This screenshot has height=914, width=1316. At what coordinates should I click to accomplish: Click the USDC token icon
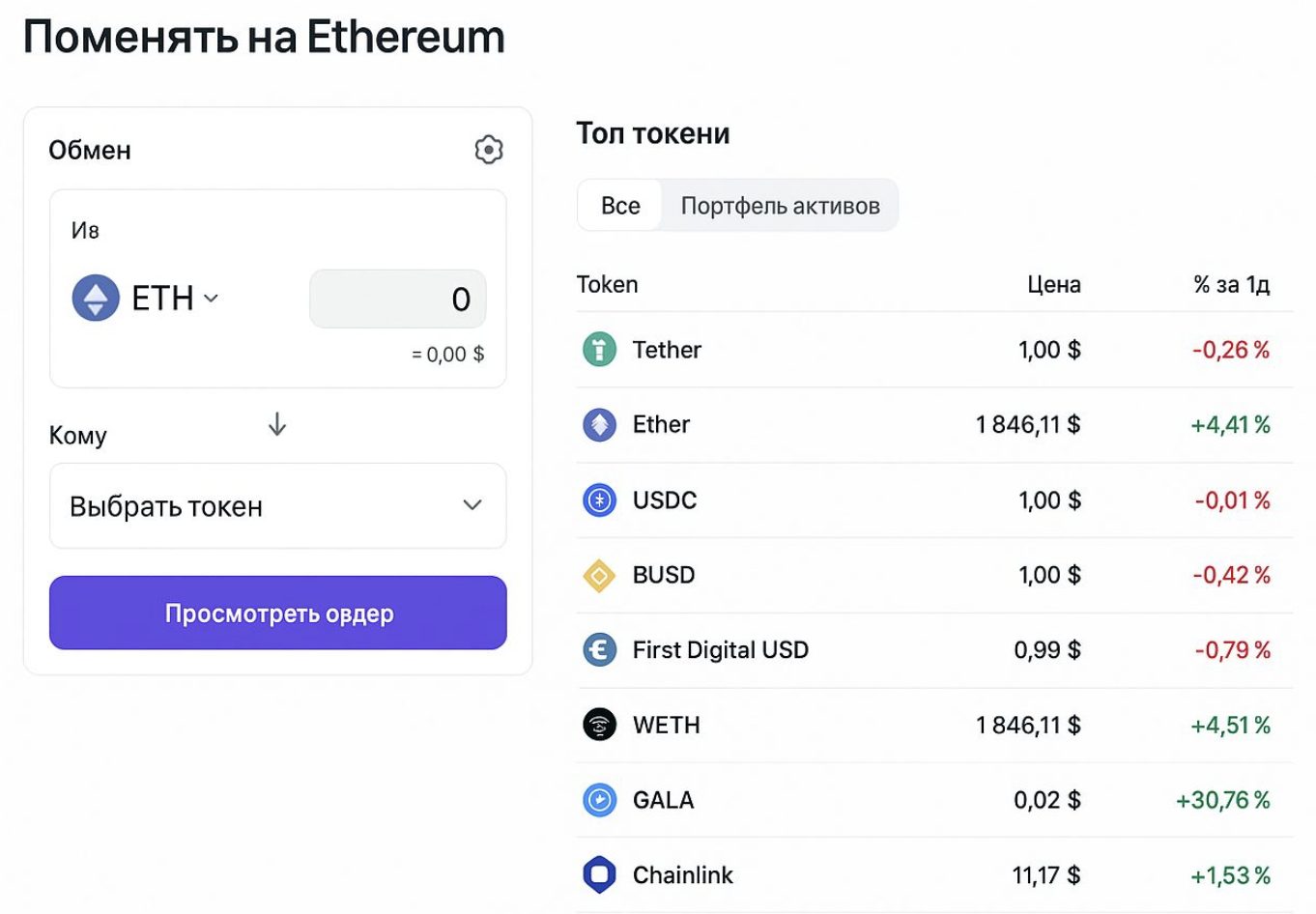click(599, 500)
